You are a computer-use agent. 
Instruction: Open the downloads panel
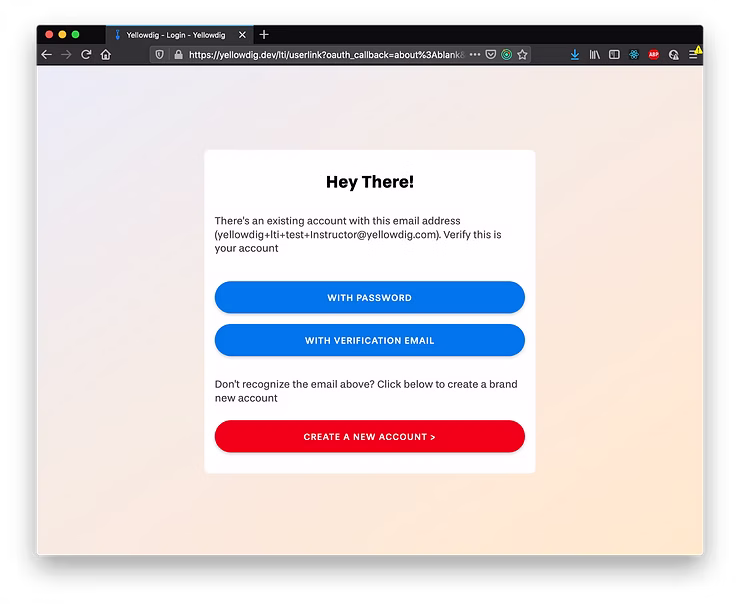575,55
